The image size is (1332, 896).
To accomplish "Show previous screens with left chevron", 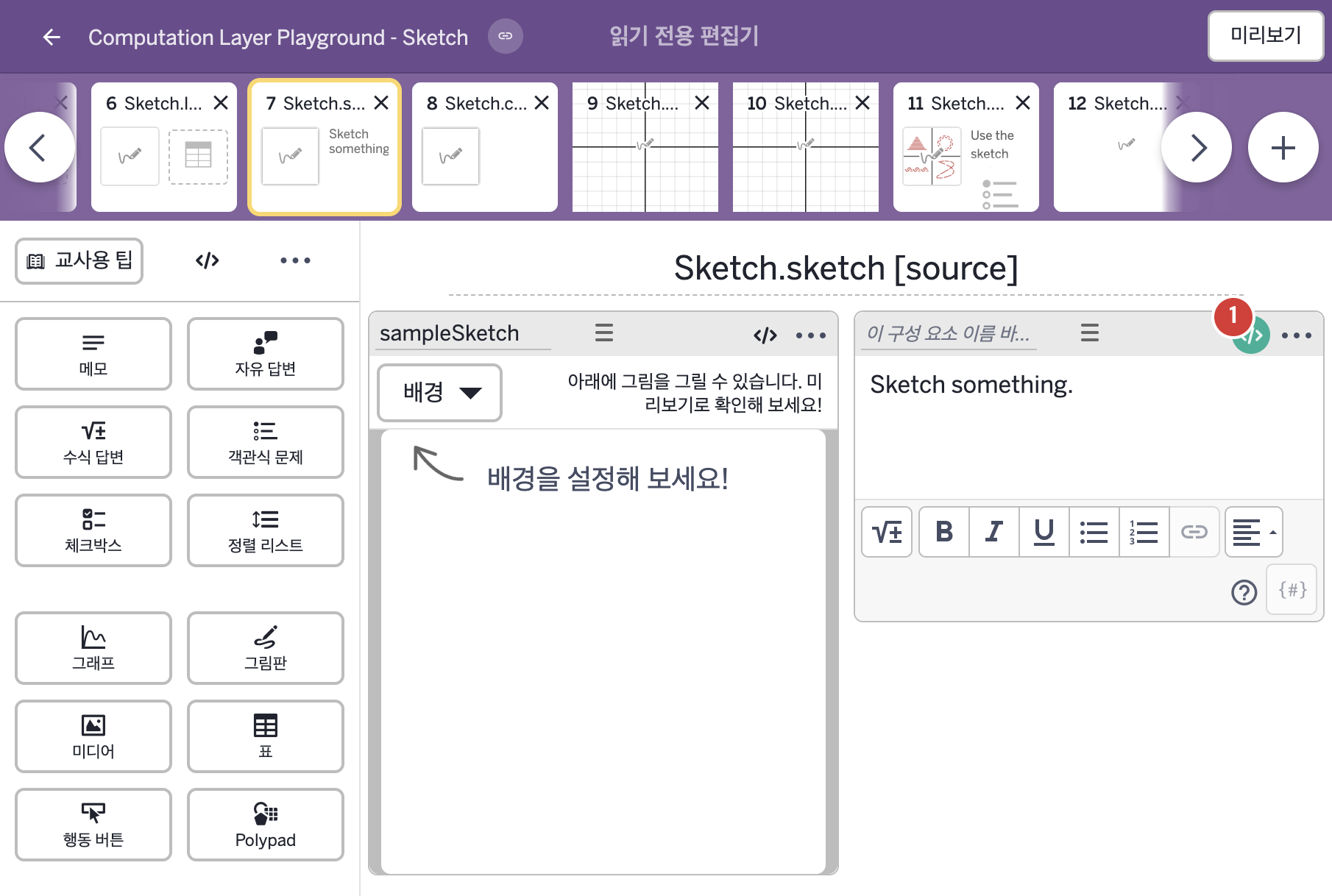I will click(x=39, y=147).
